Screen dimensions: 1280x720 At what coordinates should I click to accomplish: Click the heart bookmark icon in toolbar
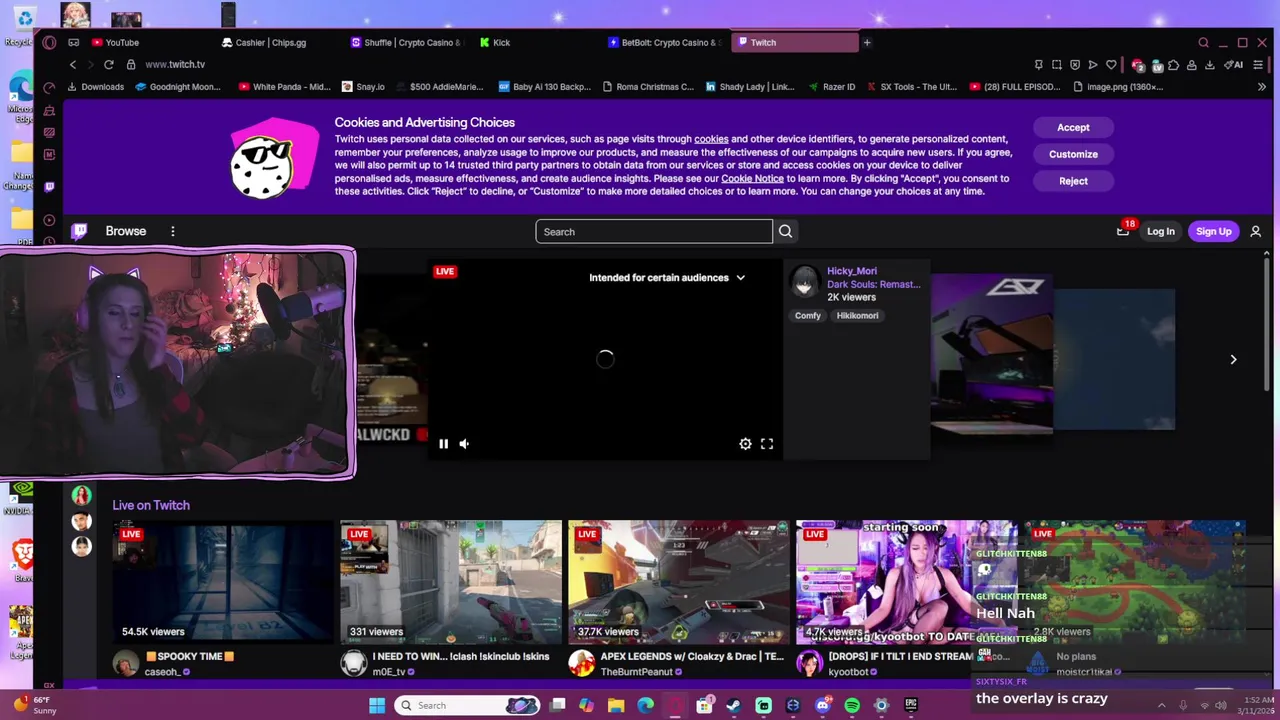[1111, 65]
